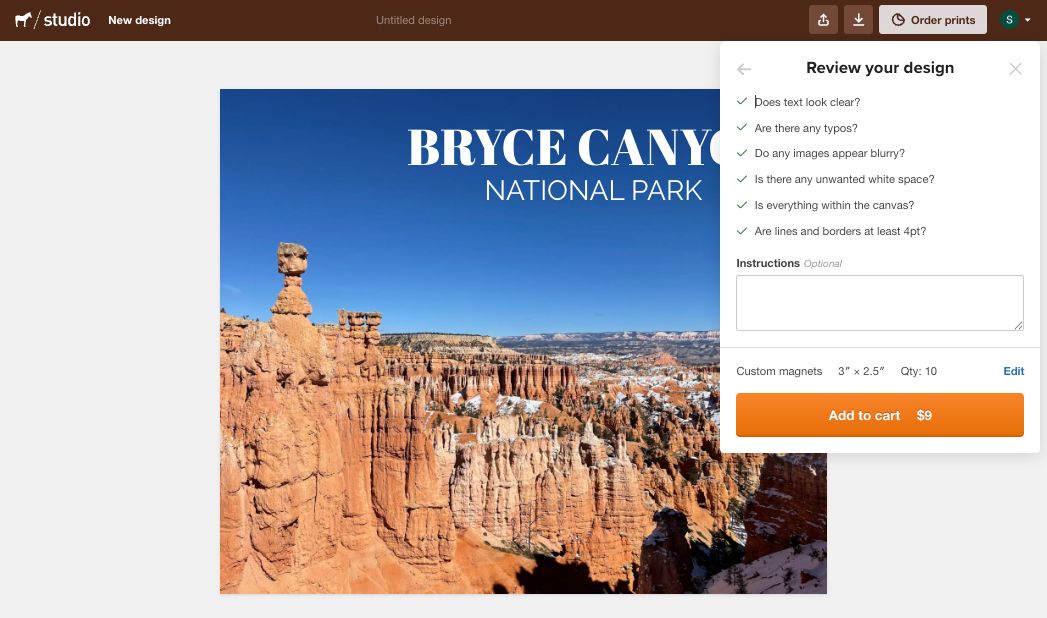Toggle the 'Are there any typos?' checkmark
The height and width of the screenshot is (618, 1047).
(x=742, y=128)
